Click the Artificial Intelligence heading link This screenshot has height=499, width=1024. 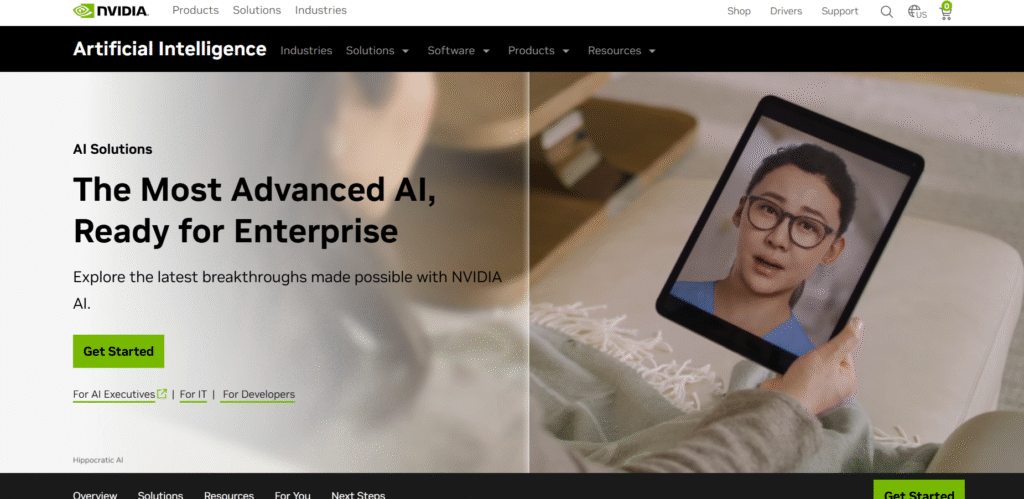click(x=170, y=49)
